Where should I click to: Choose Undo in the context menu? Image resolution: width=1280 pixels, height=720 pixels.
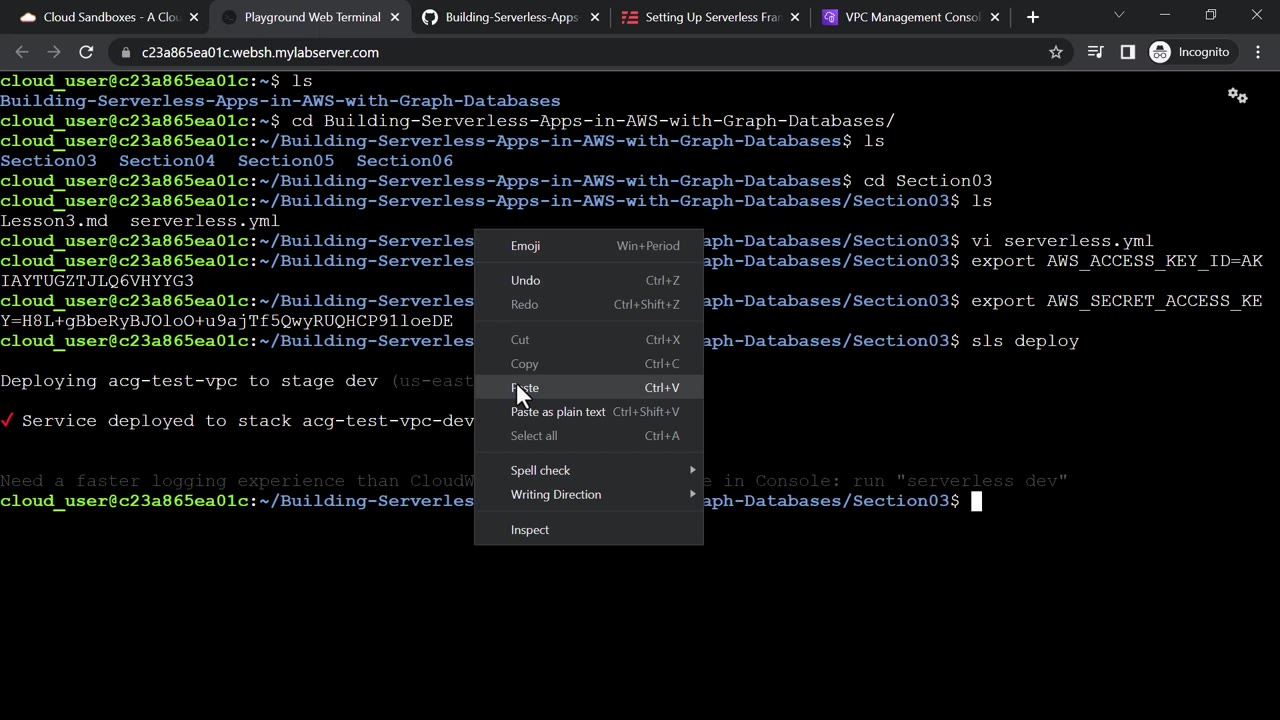tap(589, 281)
